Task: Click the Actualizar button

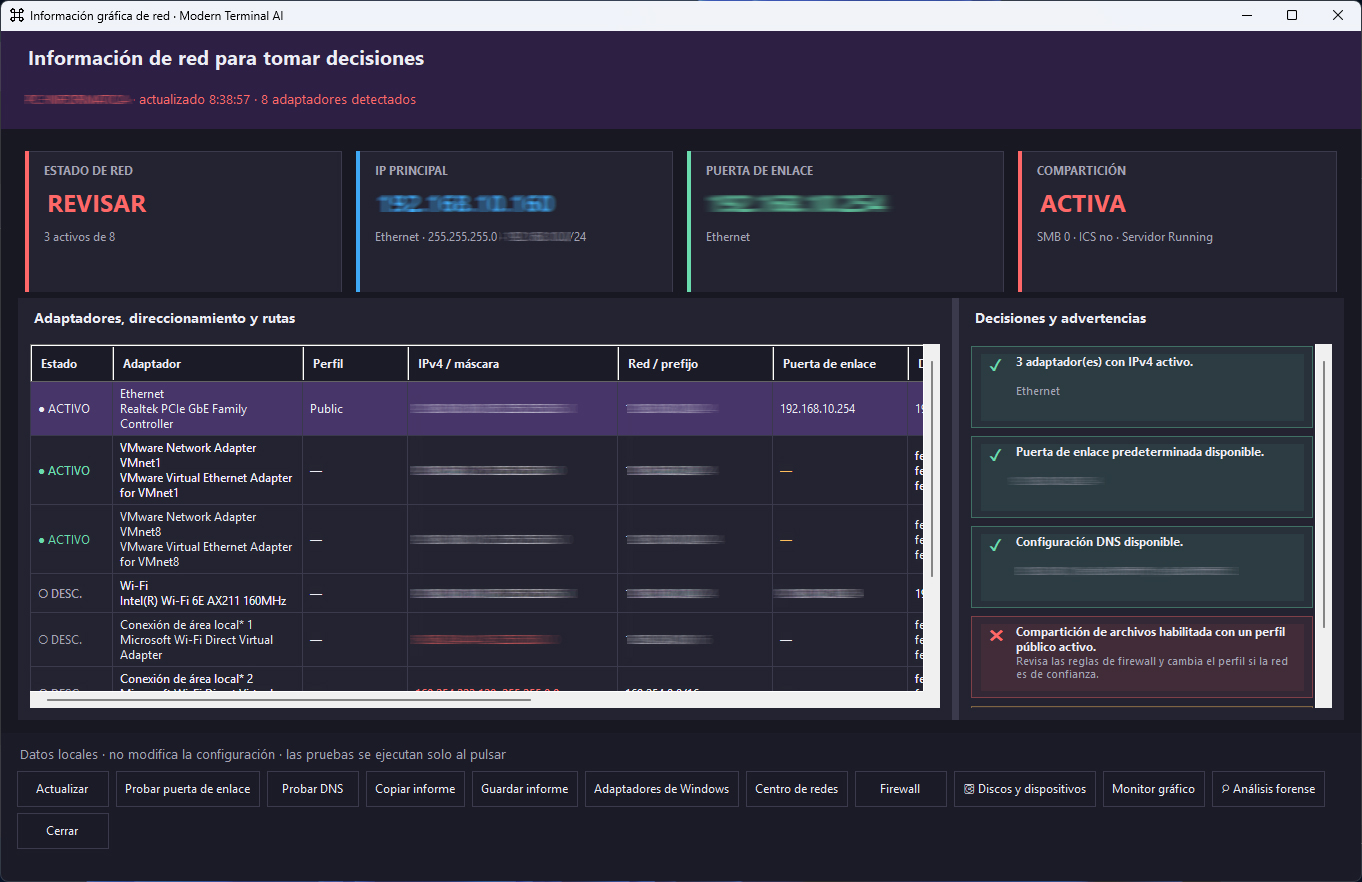Action: coord(62,789)
